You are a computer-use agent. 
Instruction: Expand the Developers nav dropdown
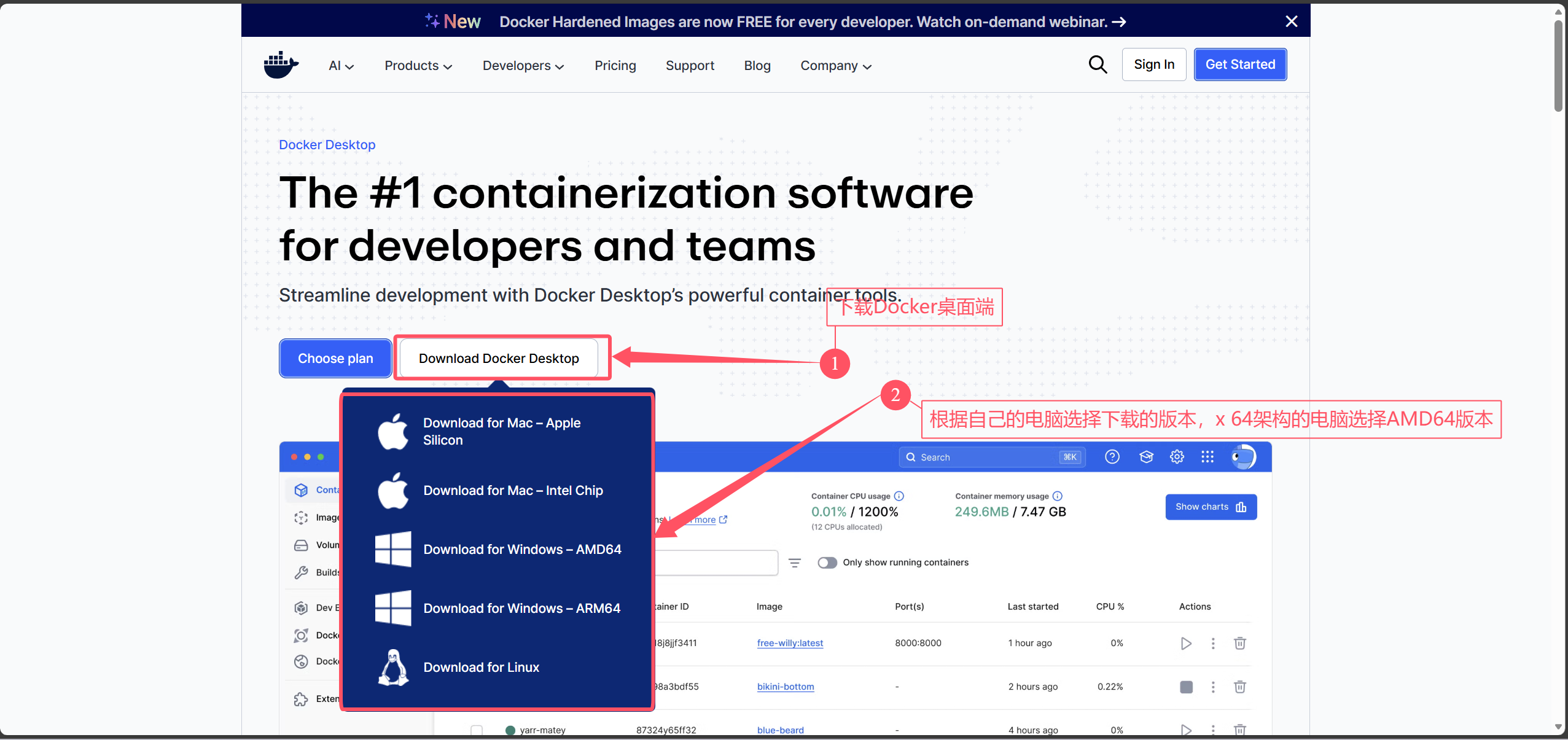[523, 66]
